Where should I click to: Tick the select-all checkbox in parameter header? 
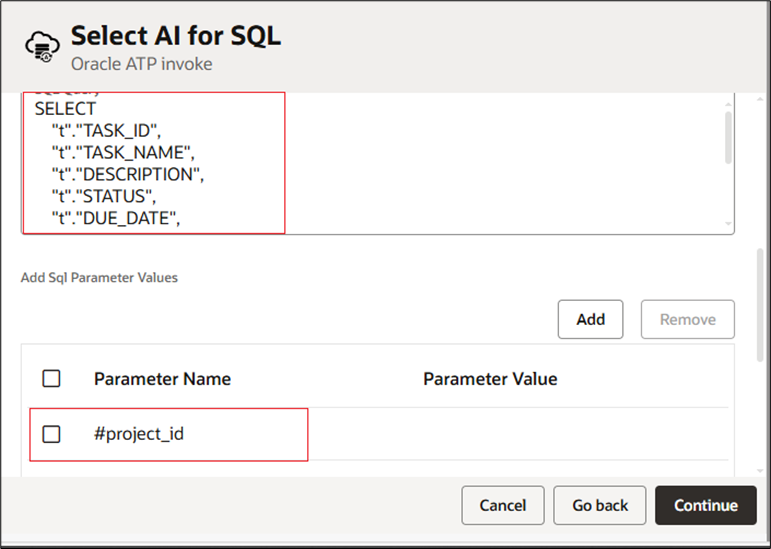51,379
